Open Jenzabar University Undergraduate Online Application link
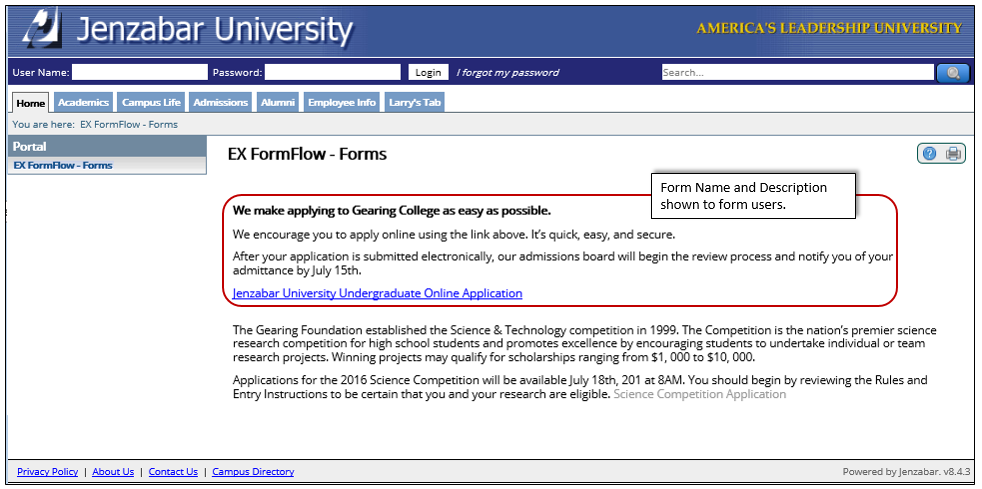This screenshot has width=982, height=489. (378, 293)
